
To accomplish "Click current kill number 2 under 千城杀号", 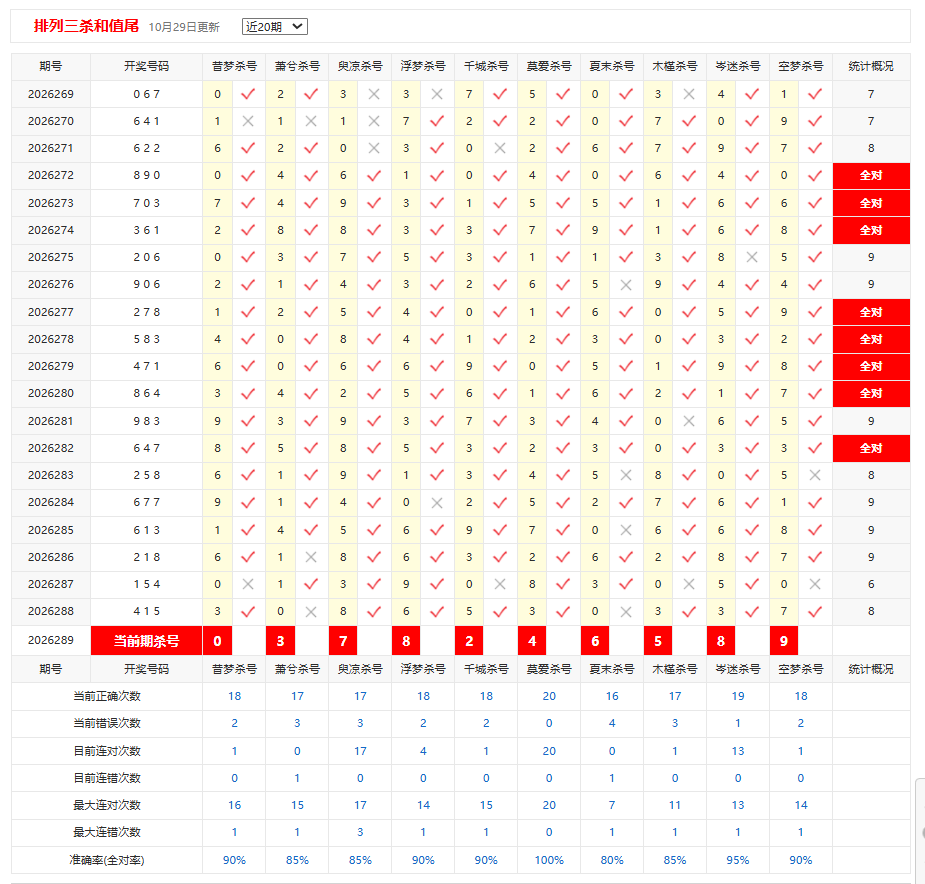I will click(469, 641).
